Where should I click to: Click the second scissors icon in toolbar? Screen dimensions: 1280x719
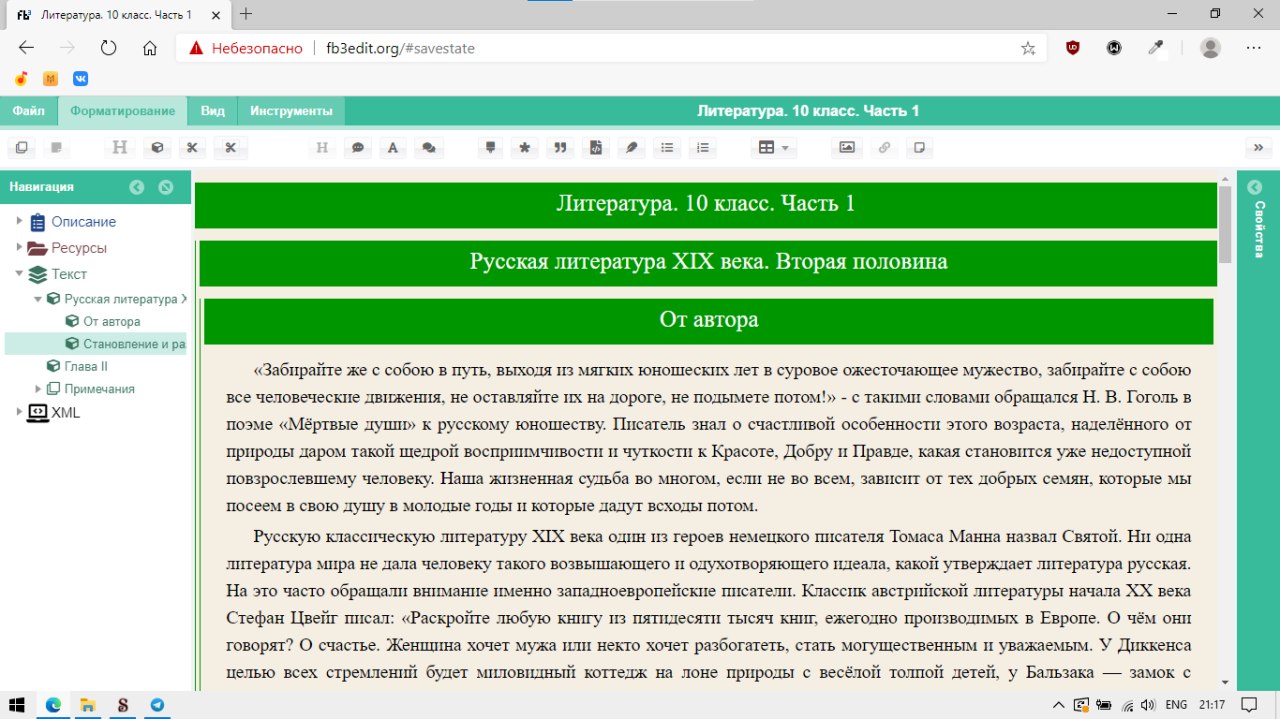230,148
